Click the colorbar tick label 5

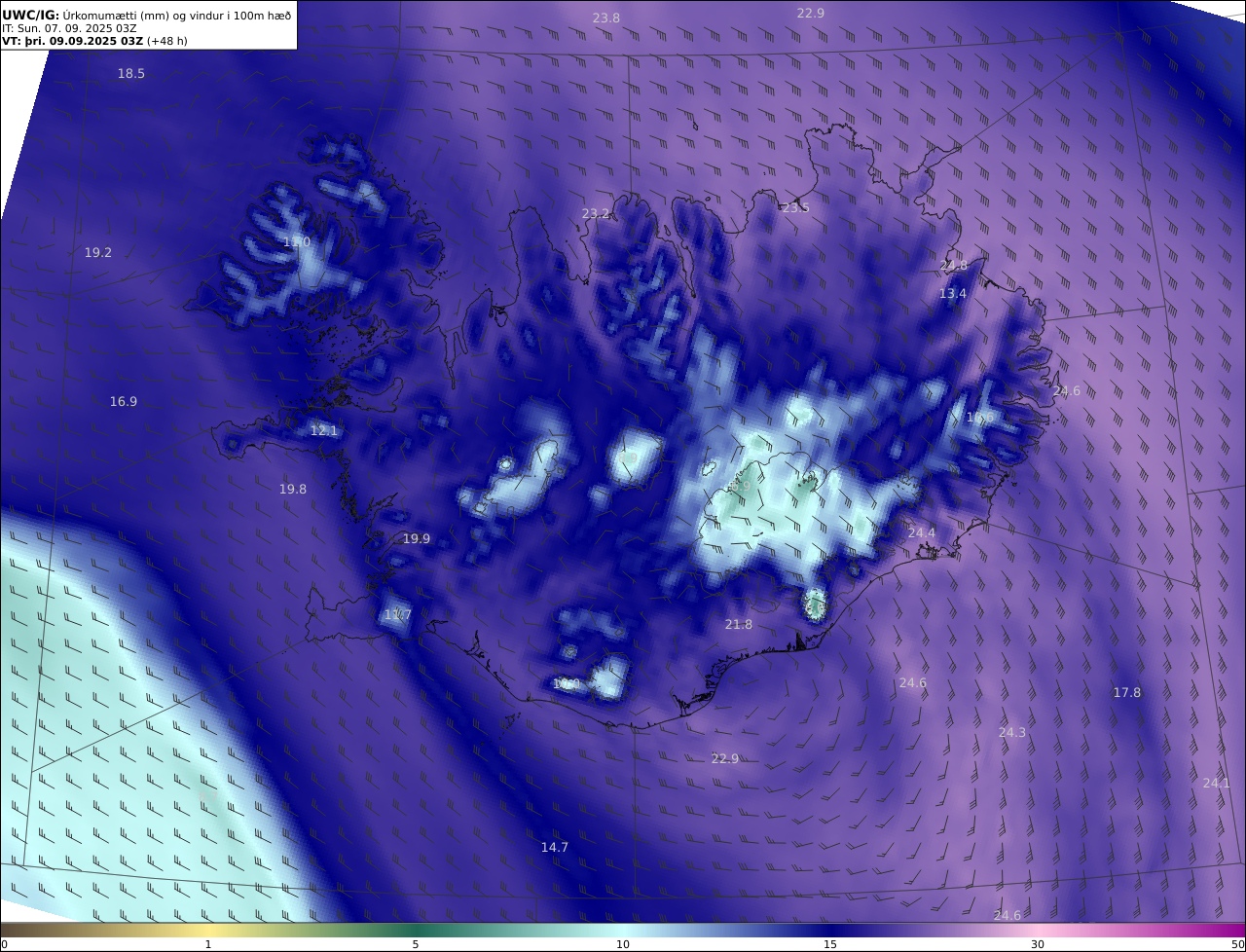pos(416,945)
